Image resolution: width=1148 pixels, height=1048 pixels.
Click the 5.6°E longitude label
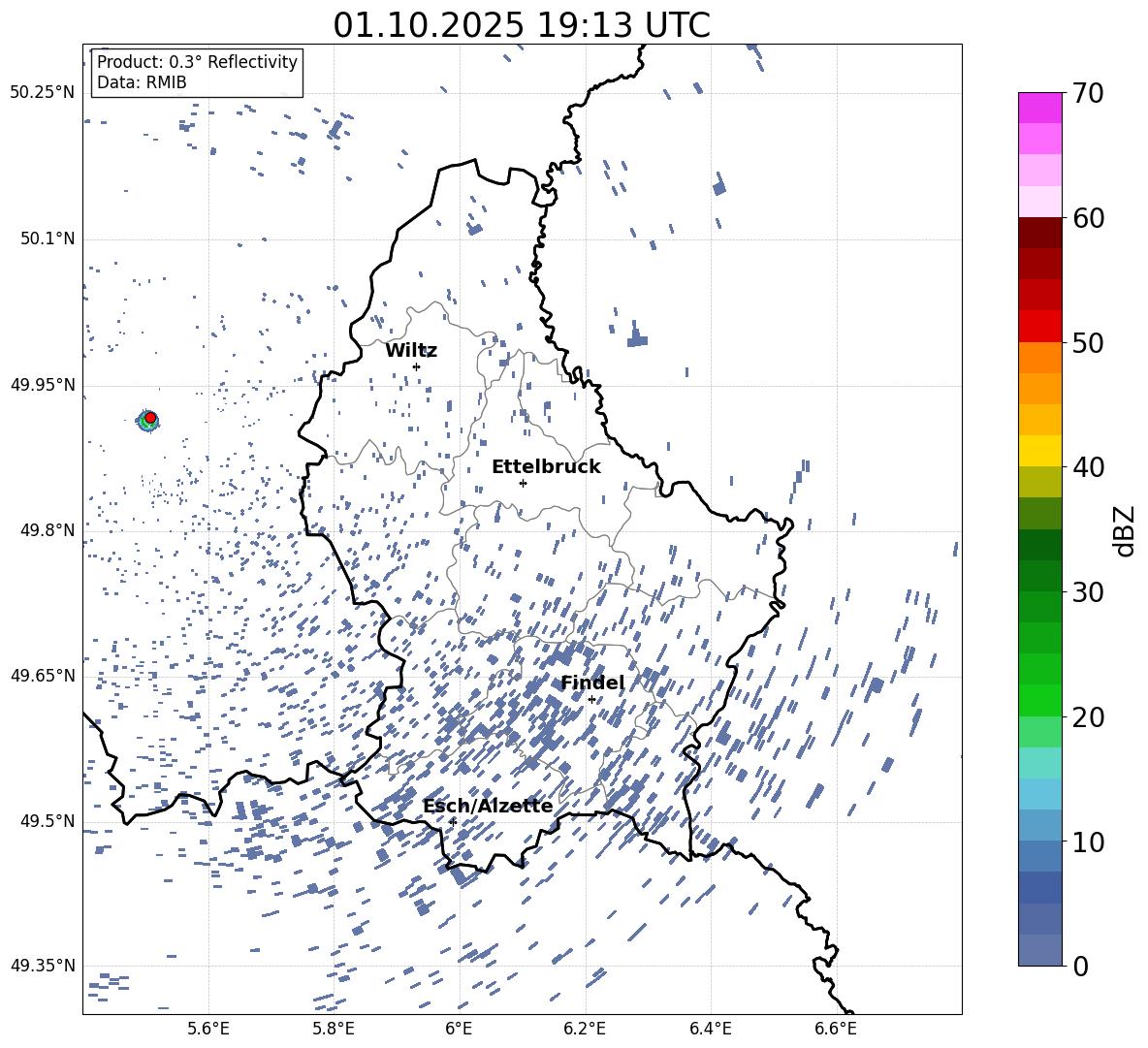[208, 1029]
